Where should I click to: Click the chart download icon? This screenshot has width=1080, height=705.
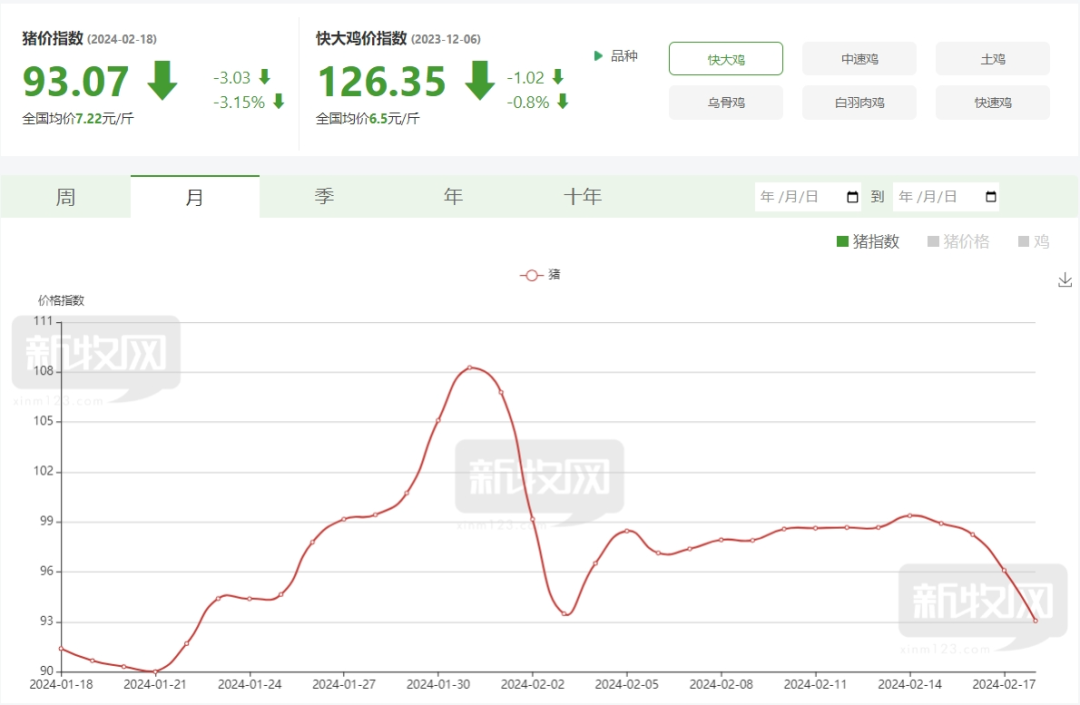click(1065, 280)
